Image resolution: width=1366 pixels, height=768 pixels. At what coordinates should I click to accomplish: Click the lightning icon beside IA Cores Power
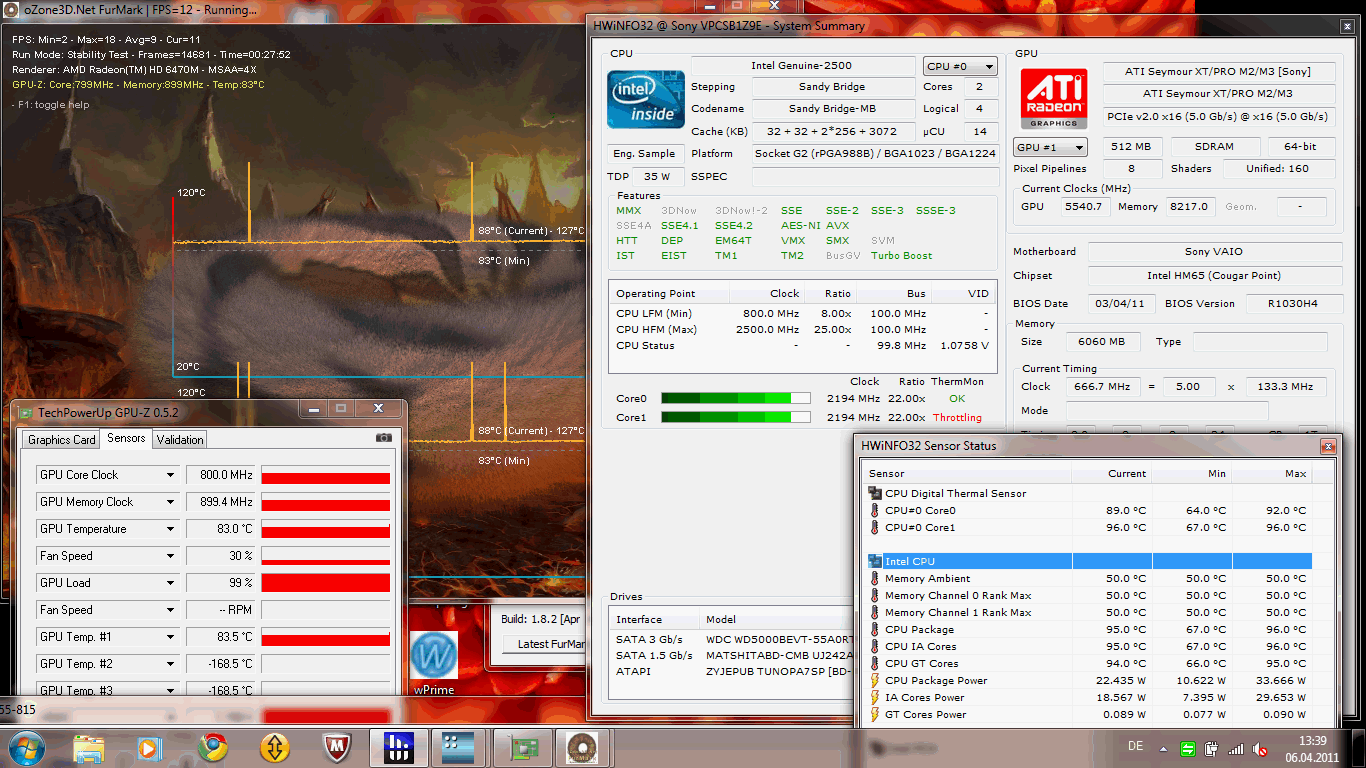pos(875,697)
